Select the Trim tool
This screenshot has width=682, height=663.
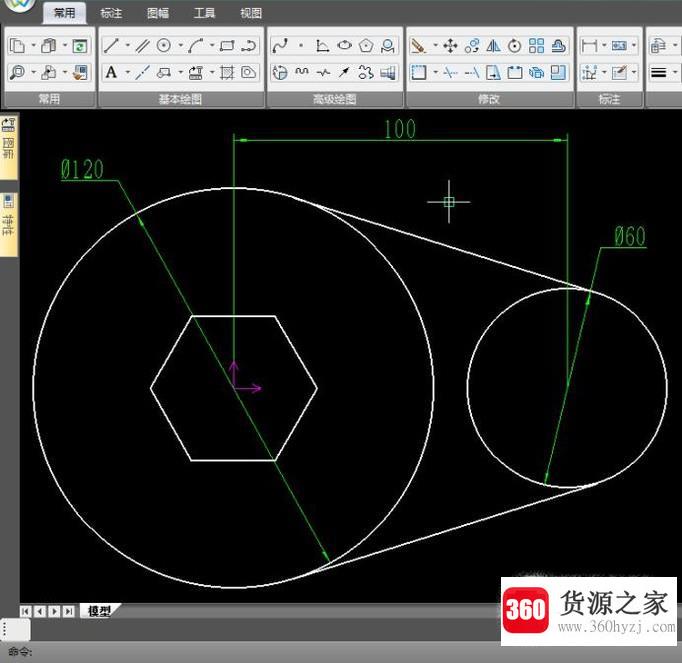pos(450,72)
